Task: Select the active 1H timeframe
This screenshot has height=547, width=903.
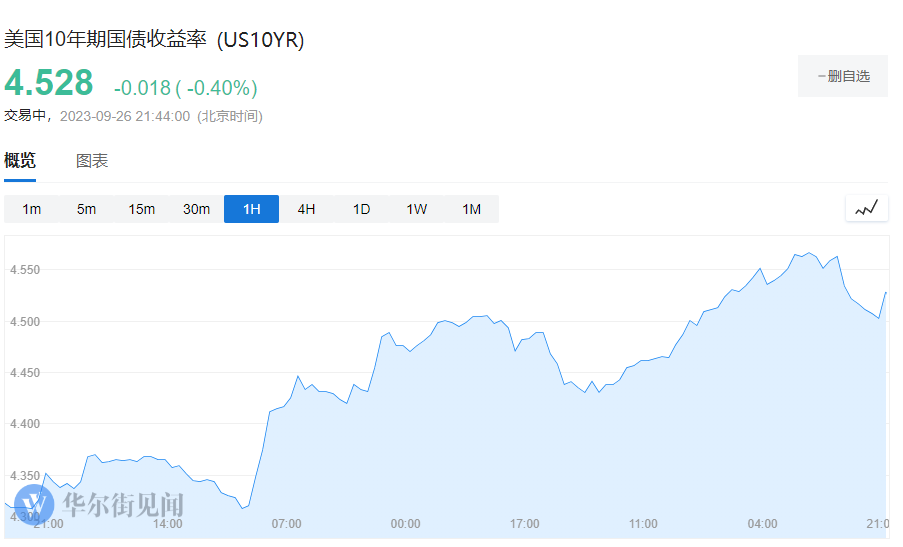Action: [x=251, y=209]
